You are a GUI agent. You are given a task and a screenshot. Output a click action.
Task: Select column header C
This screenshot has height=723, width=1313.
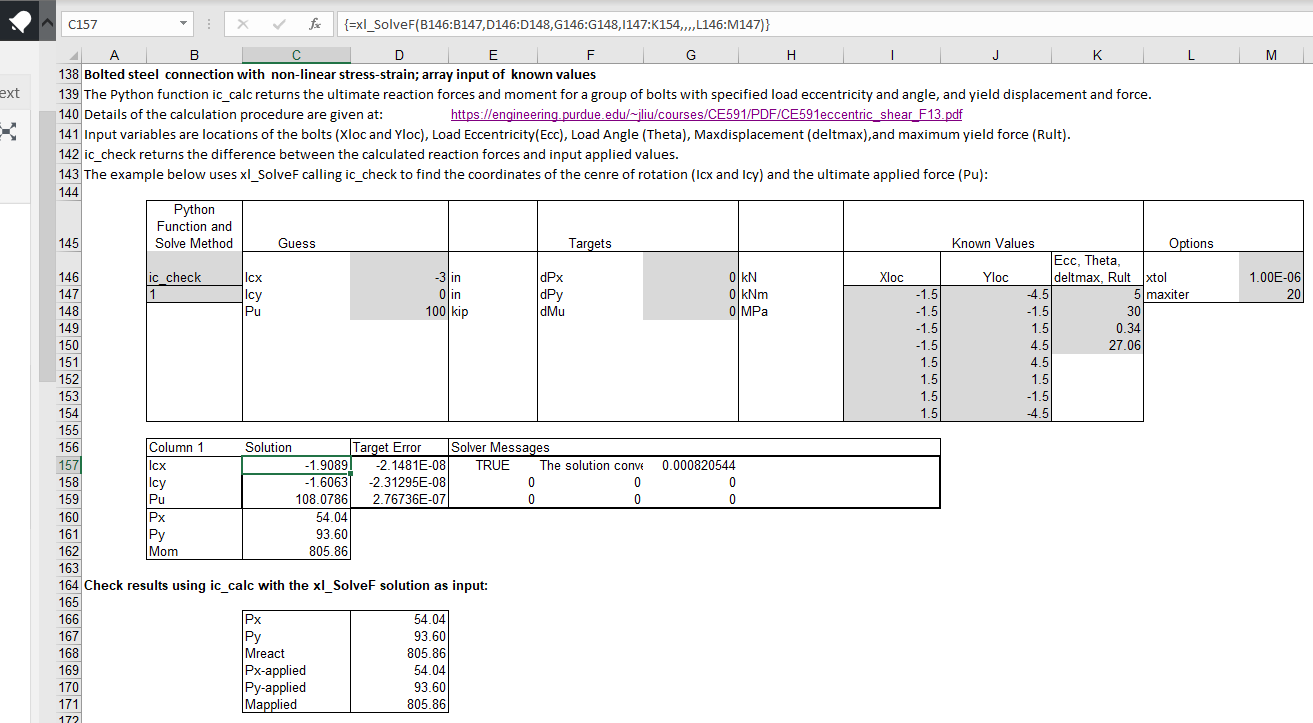coord(296,57)
